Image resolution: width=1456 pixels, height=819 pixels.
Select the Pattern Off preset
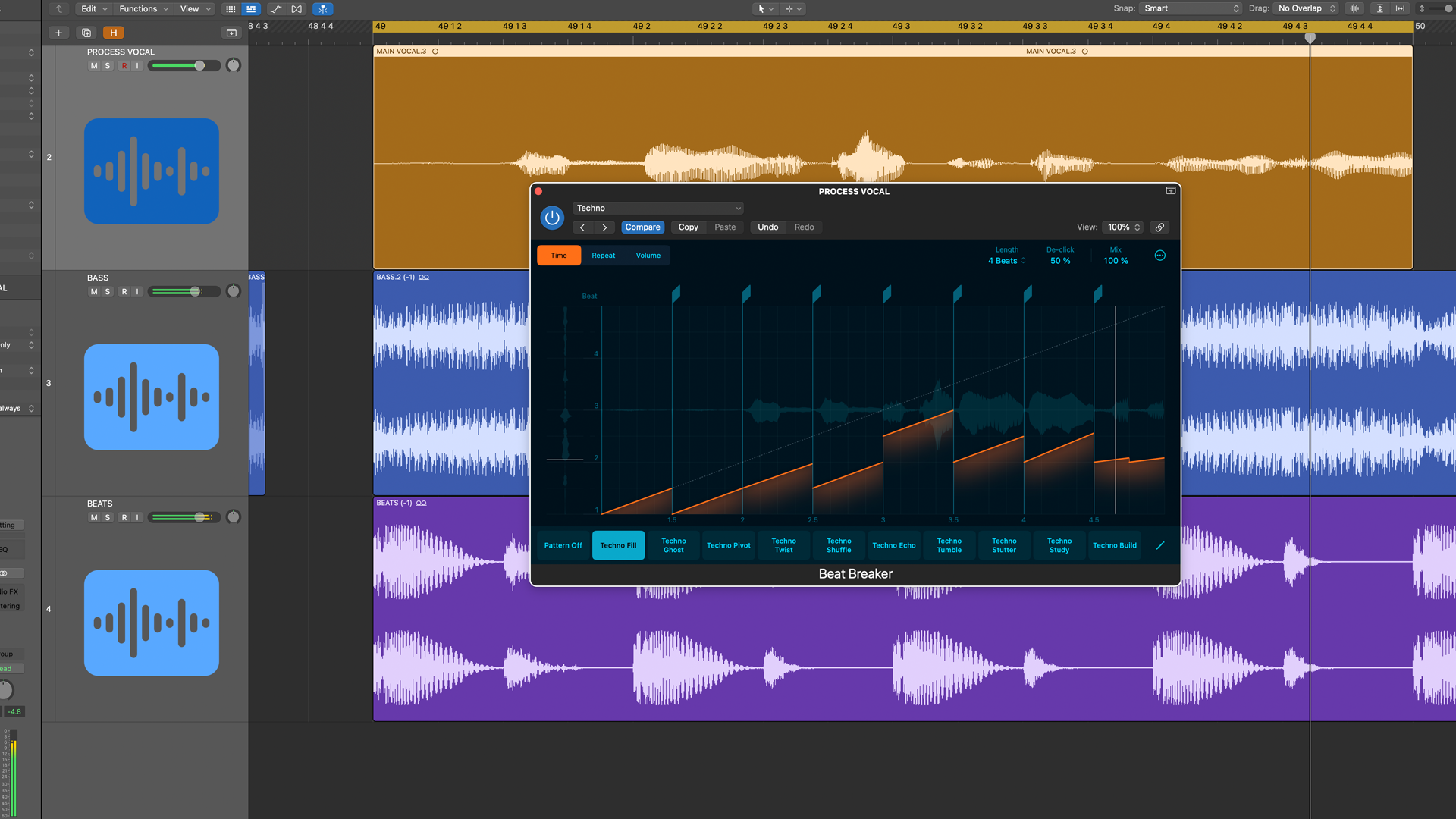[x=563, y=545]
